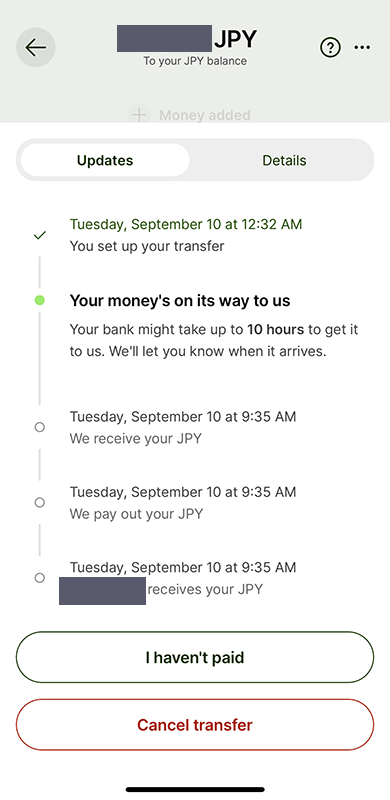The image size is (390, 800).
Task: Tap the 'We receive your JPY' circle marker
Action: pos(39,427)
